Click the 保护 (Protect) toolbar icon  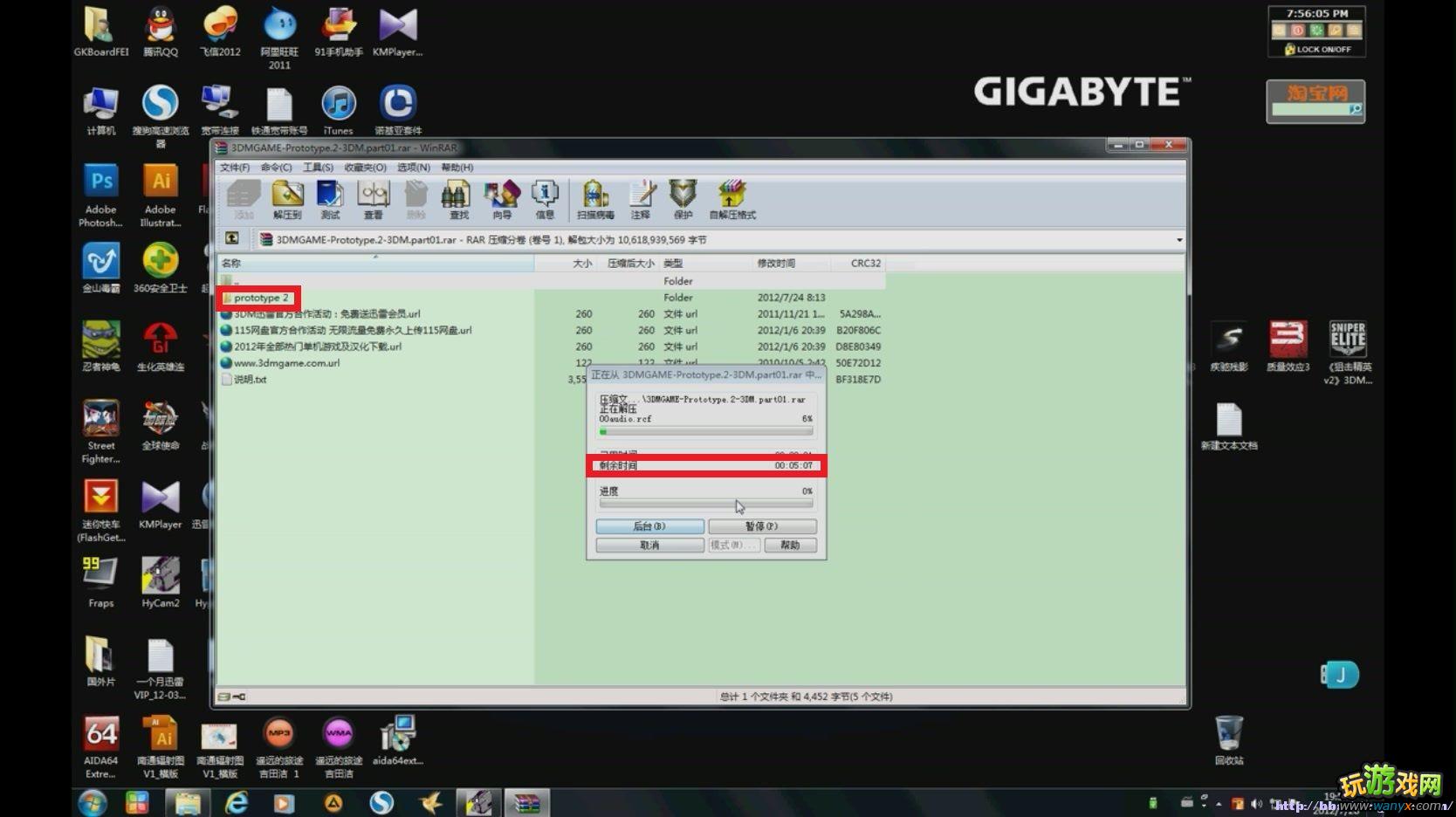point(683,200)
